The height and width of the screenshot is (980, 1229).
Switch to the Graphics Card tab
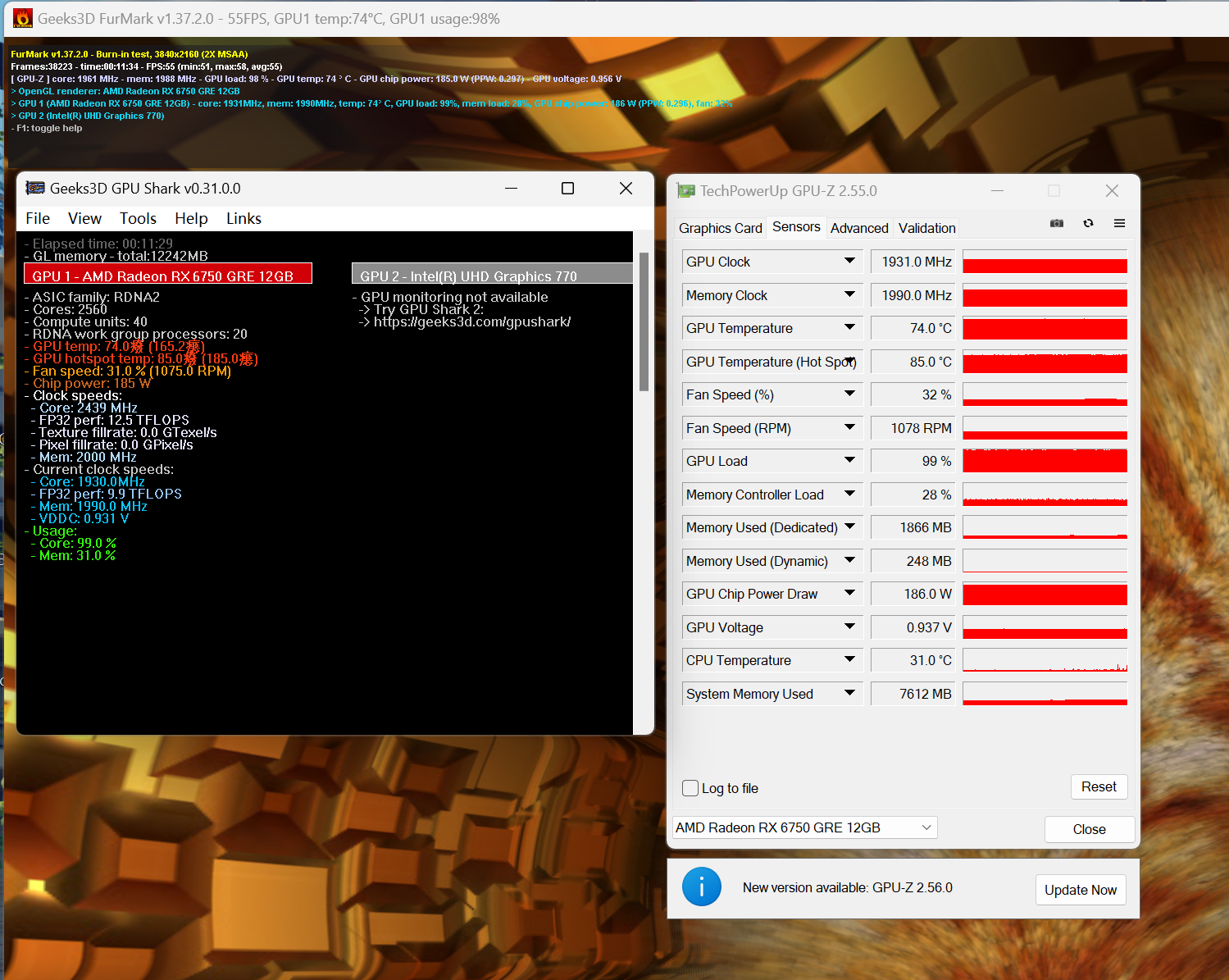721,228
